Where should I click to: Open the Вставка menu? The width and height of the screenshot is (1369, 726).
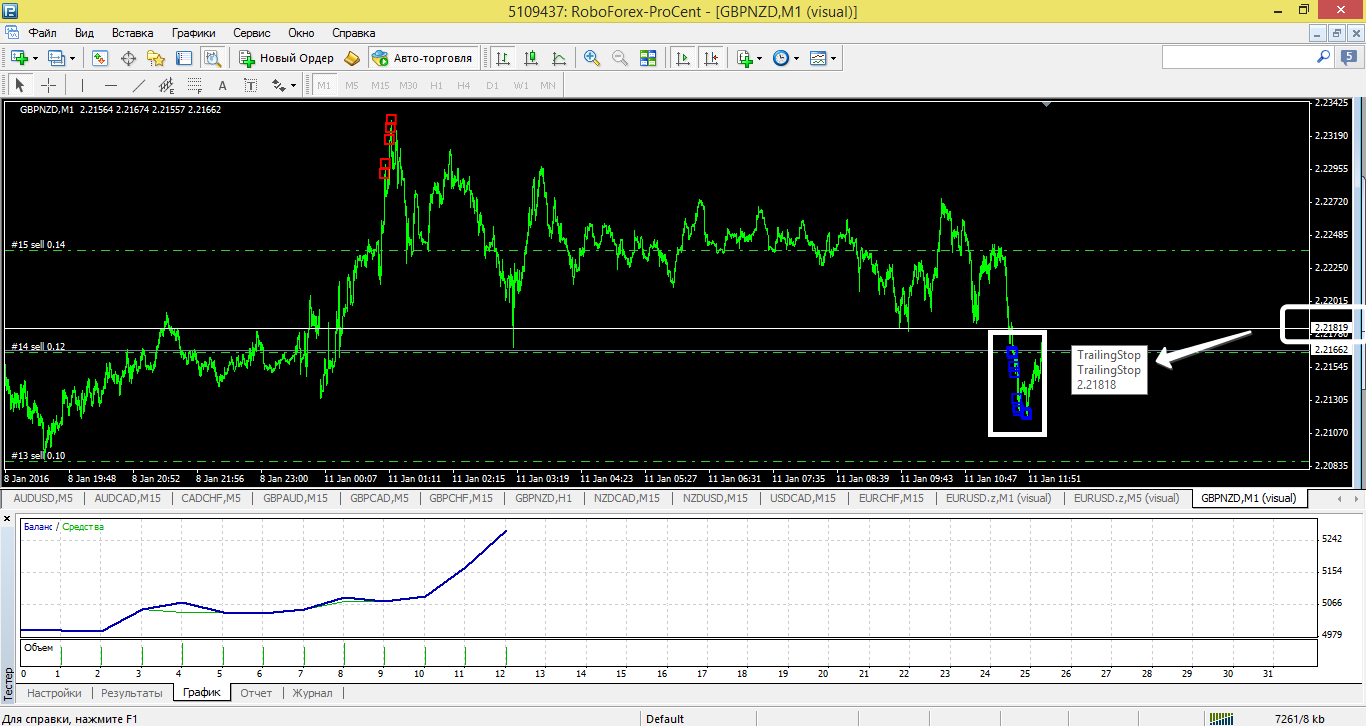click(x=133, y=32)
